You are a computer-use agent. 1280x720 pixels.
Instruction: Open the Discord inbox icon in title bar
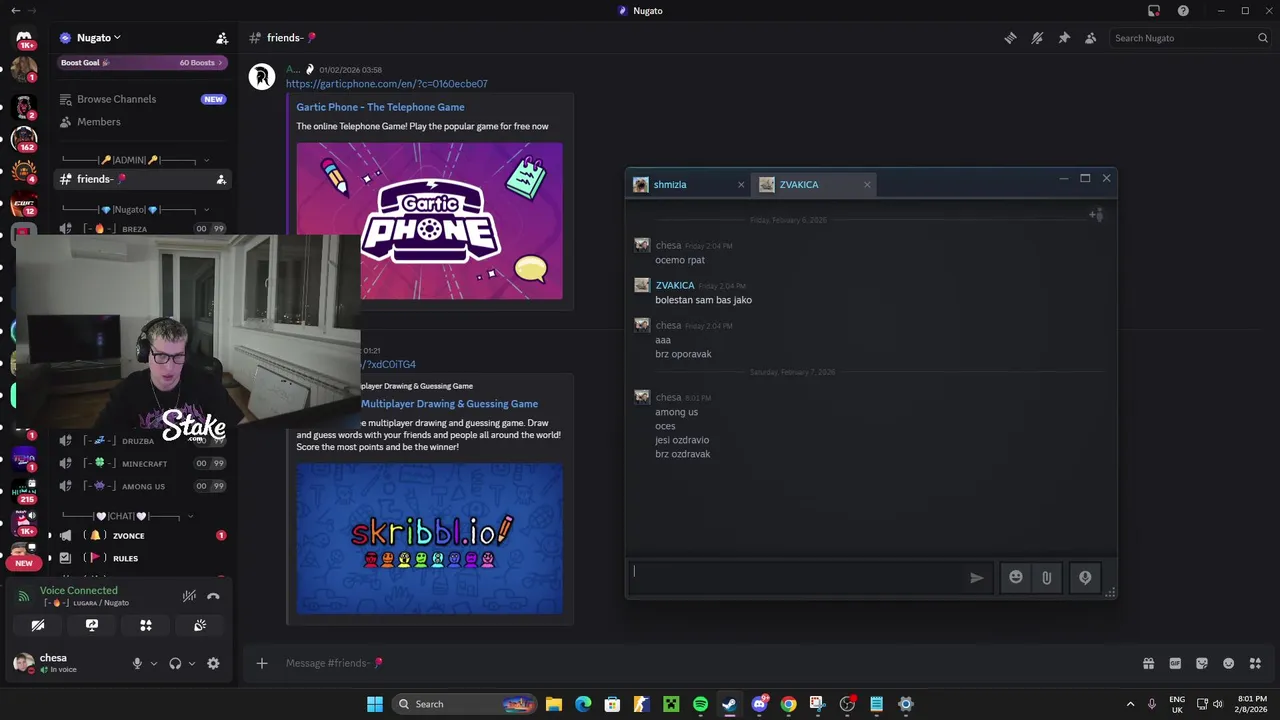point(1154,11)
